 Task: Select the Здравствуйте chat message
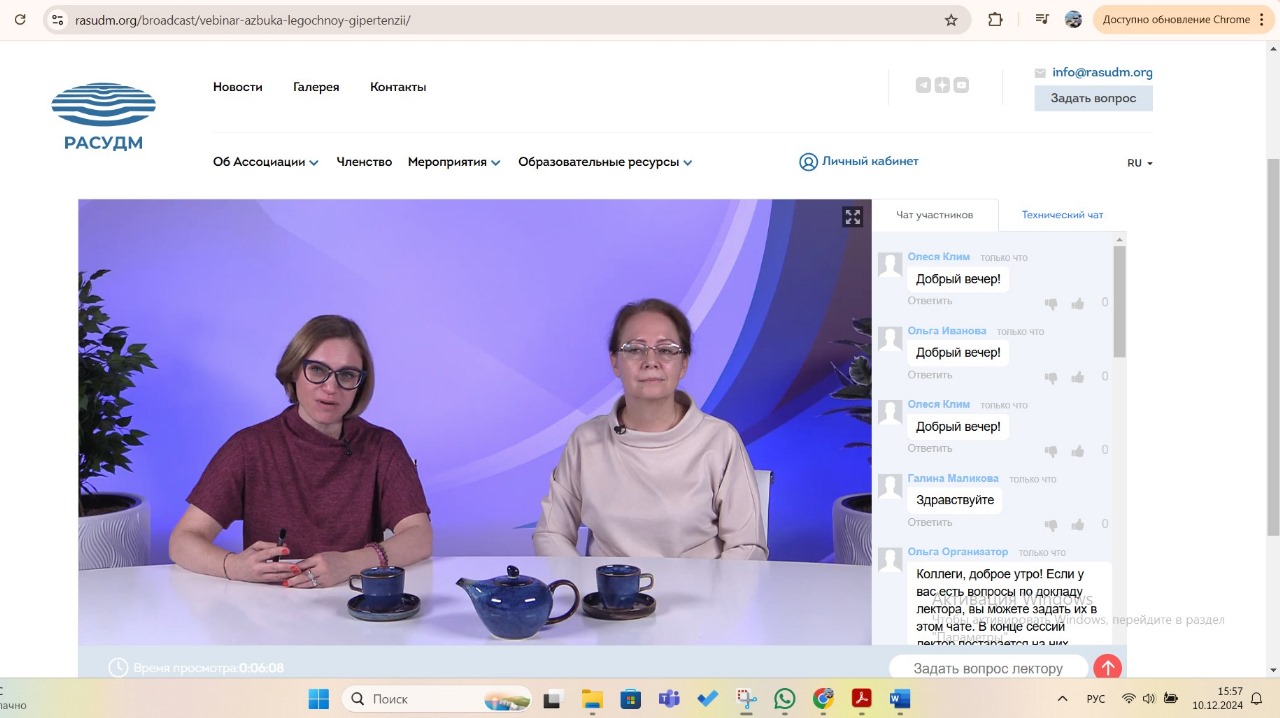(x=955, y=500)
